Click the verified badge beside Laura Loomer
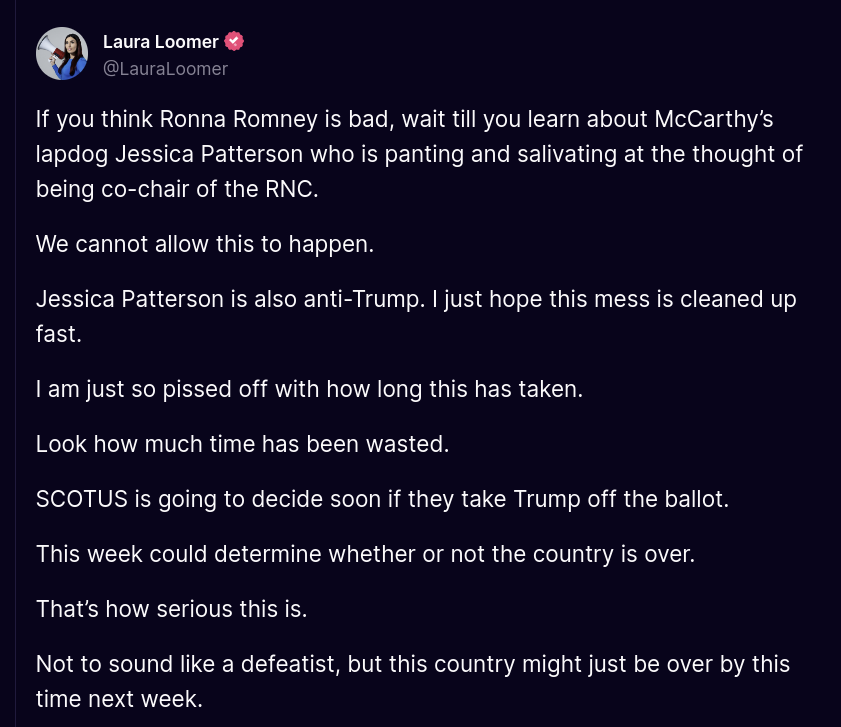The height and width of the screenshot is (727, 841). (x=234, y=41)
